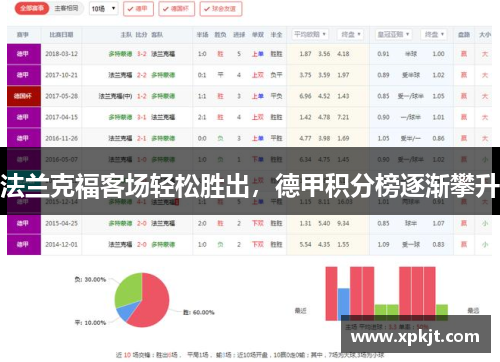The width and height of the screenshot is (500, 362).
Task: Click 法兰克福(中) team in 2017-05-28 row
Action: point(115,96)
